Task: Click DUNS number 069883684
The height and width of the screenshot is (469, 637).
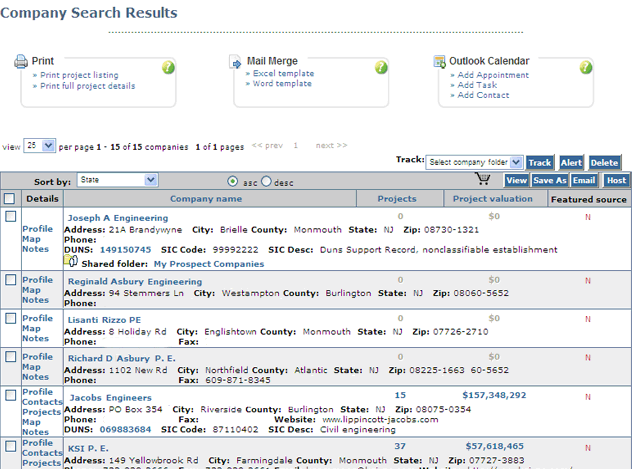Action: pos(126,430)
